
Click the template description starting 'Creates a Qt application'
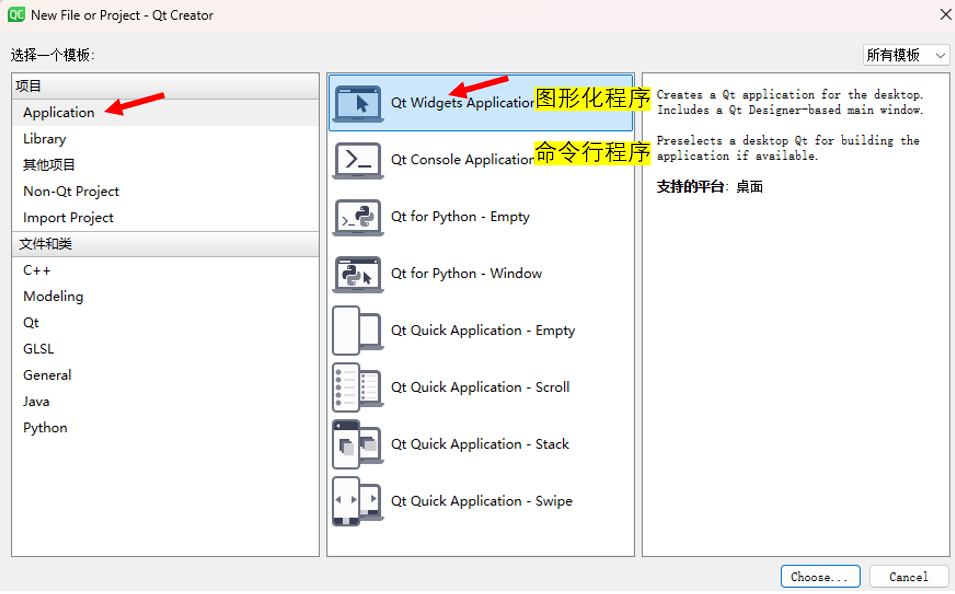coord(790,102)
